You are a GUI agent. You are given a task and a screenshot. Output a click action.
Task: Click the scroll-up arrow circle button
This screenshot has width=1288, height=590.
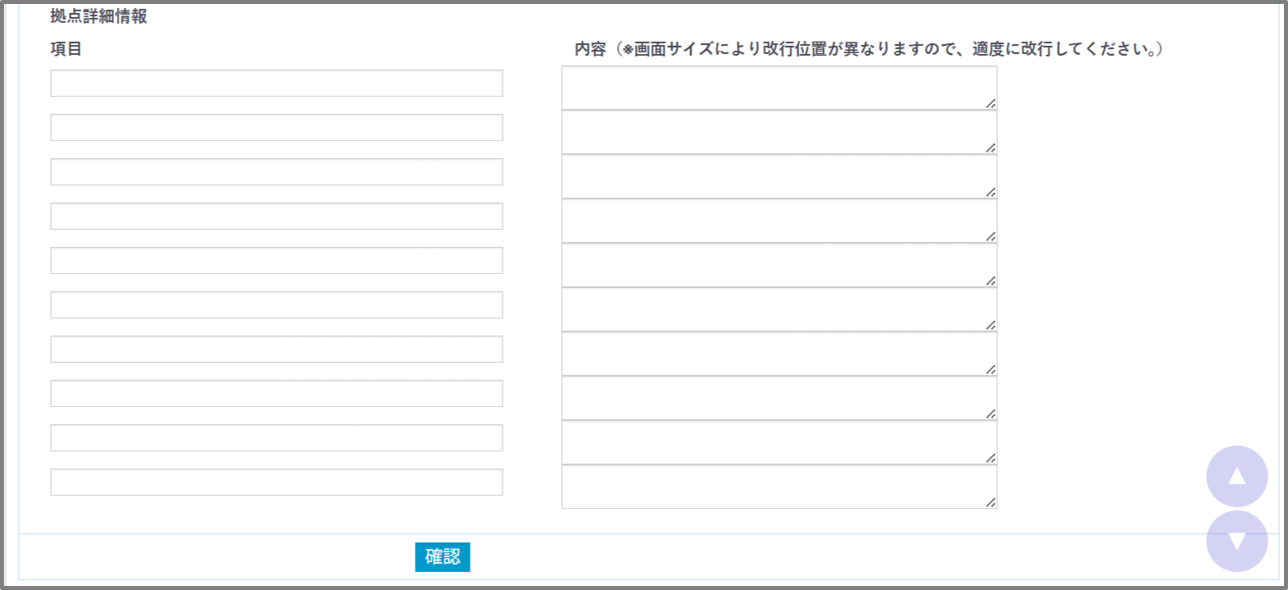pos(1237,476)
